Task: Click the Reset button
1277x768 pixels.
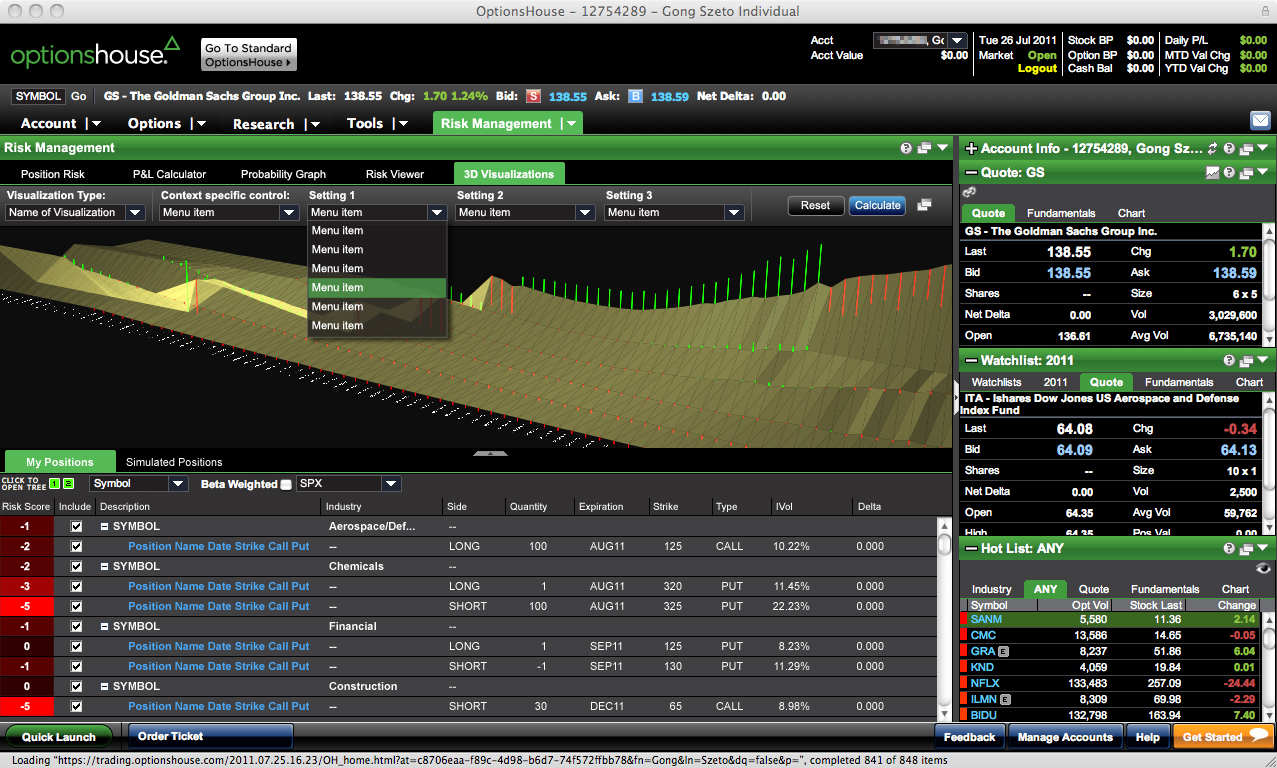Action: click(x=815, y=205)
